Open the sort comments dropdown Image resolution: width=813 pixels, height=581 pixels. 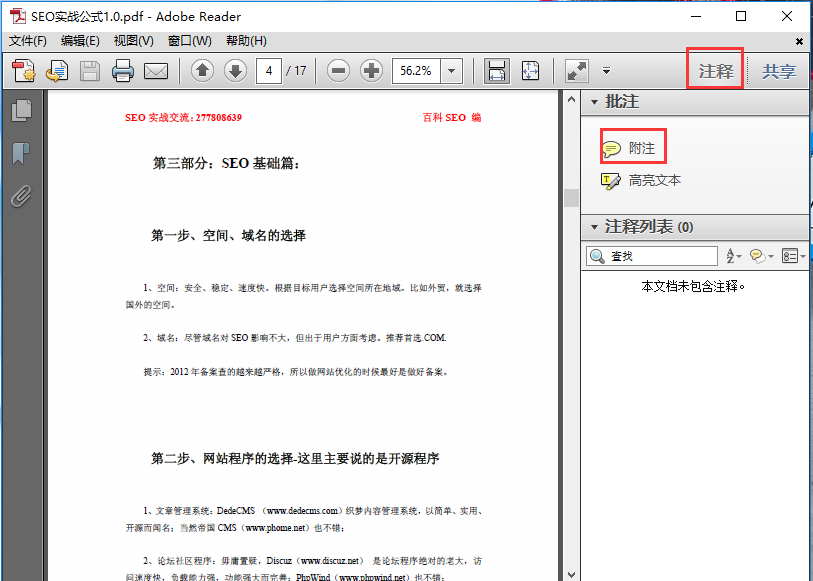coord(735,256)
